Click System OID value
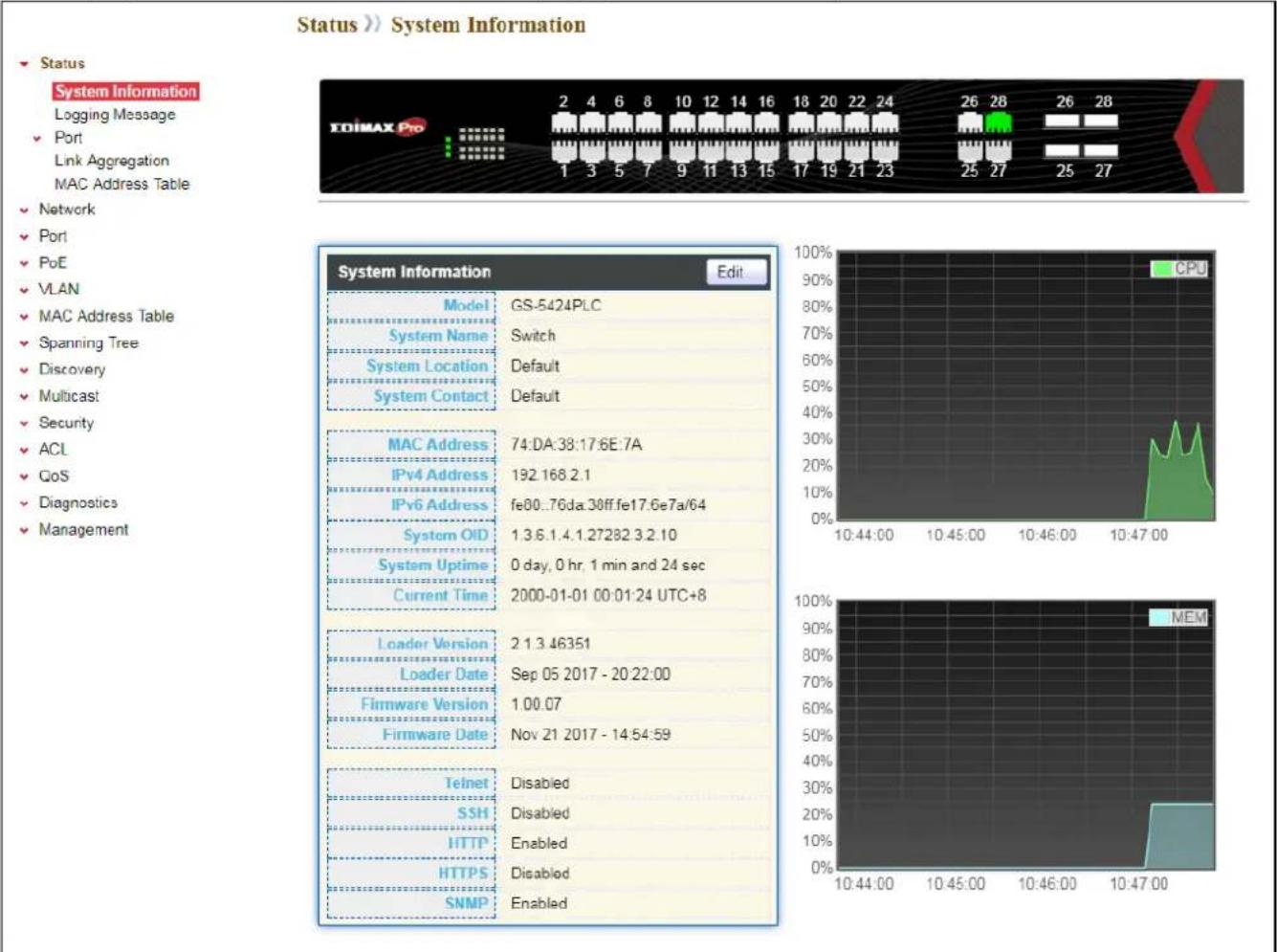This screenshot has width=1277, height=952. 593,536
